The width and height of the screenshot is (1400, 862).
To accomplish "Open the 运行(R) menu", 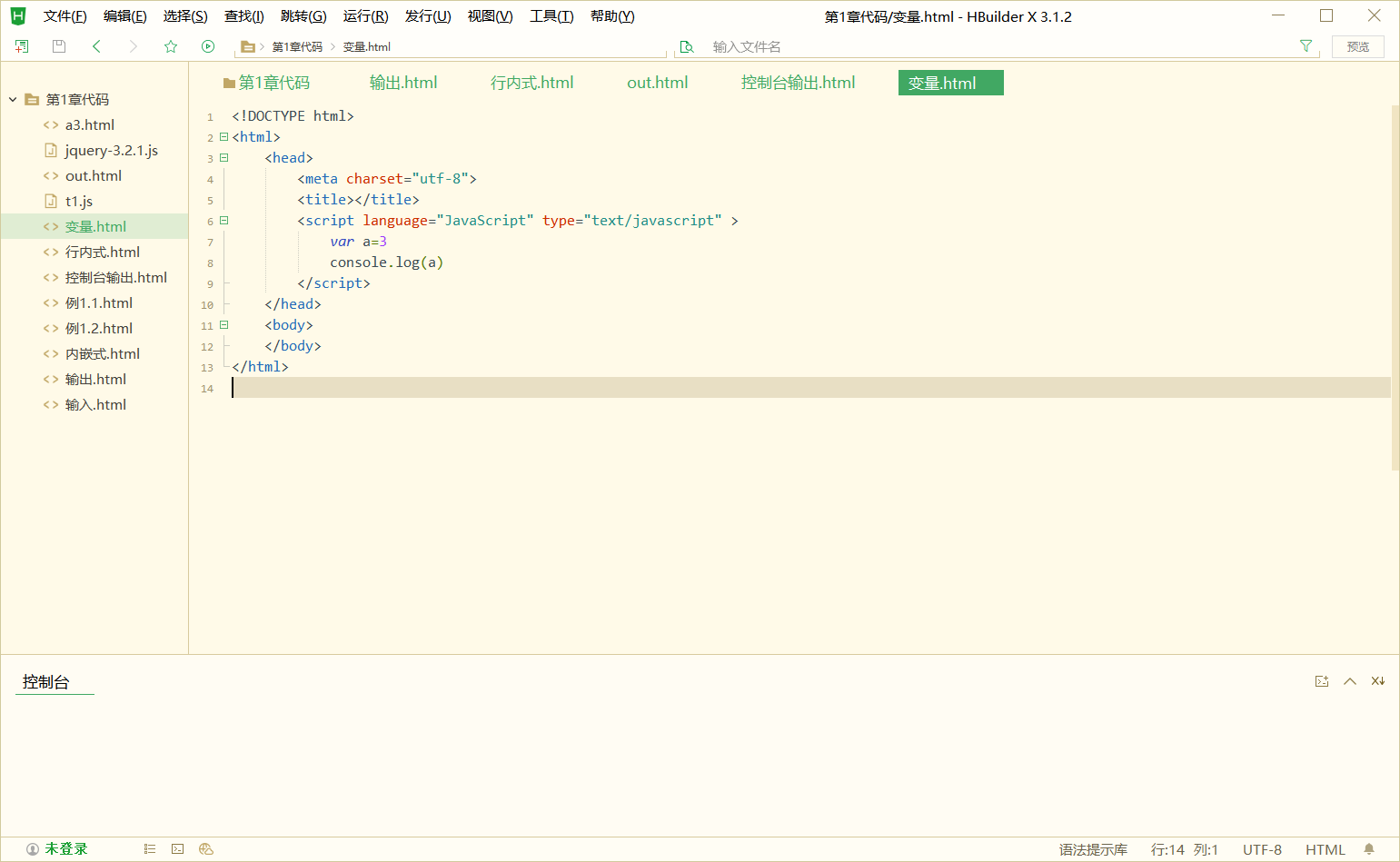I will click(365, 15).
